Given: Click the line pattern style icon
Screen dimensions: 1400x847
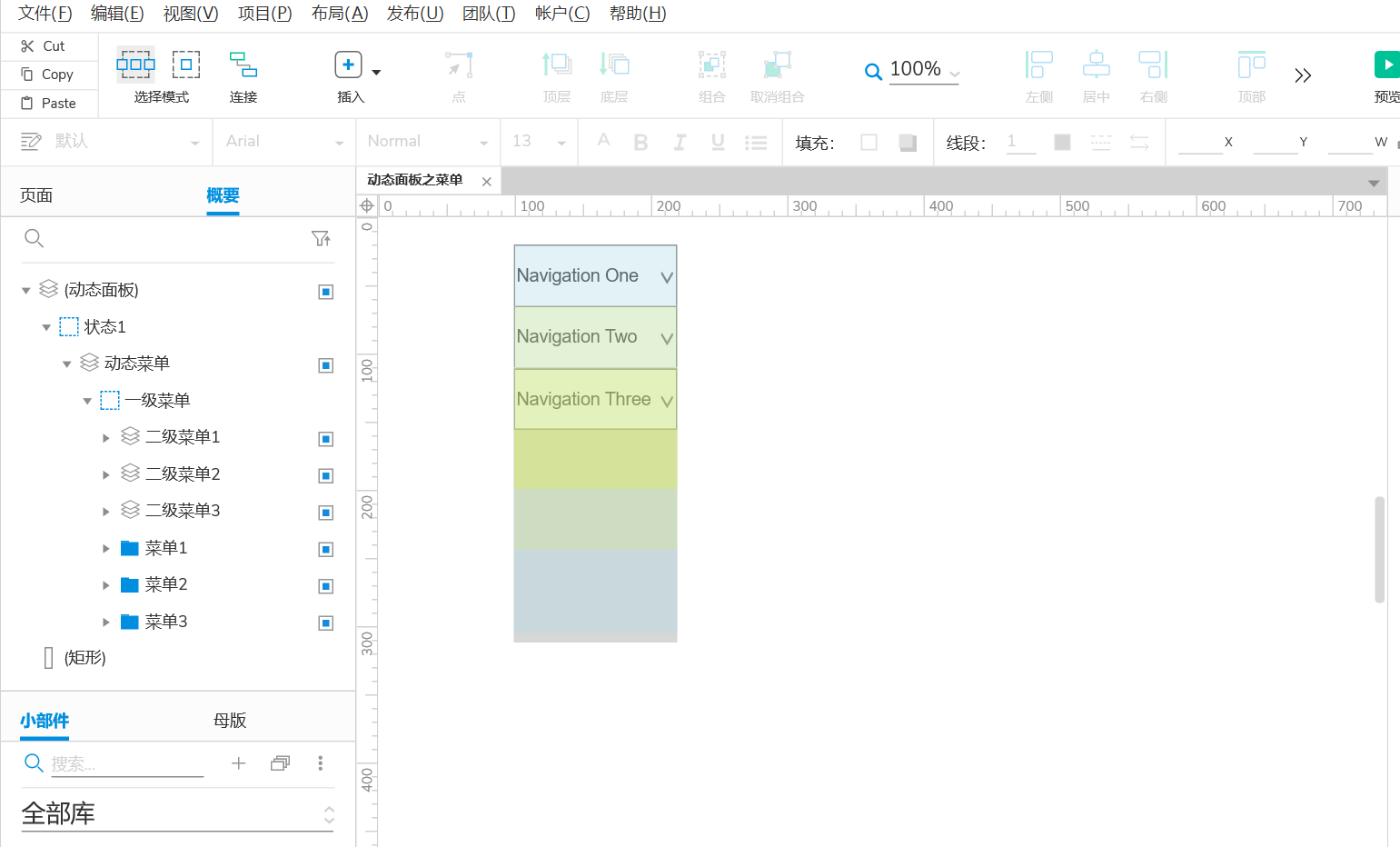Looking at the screenshot, I should click(x=1101, y=143).
